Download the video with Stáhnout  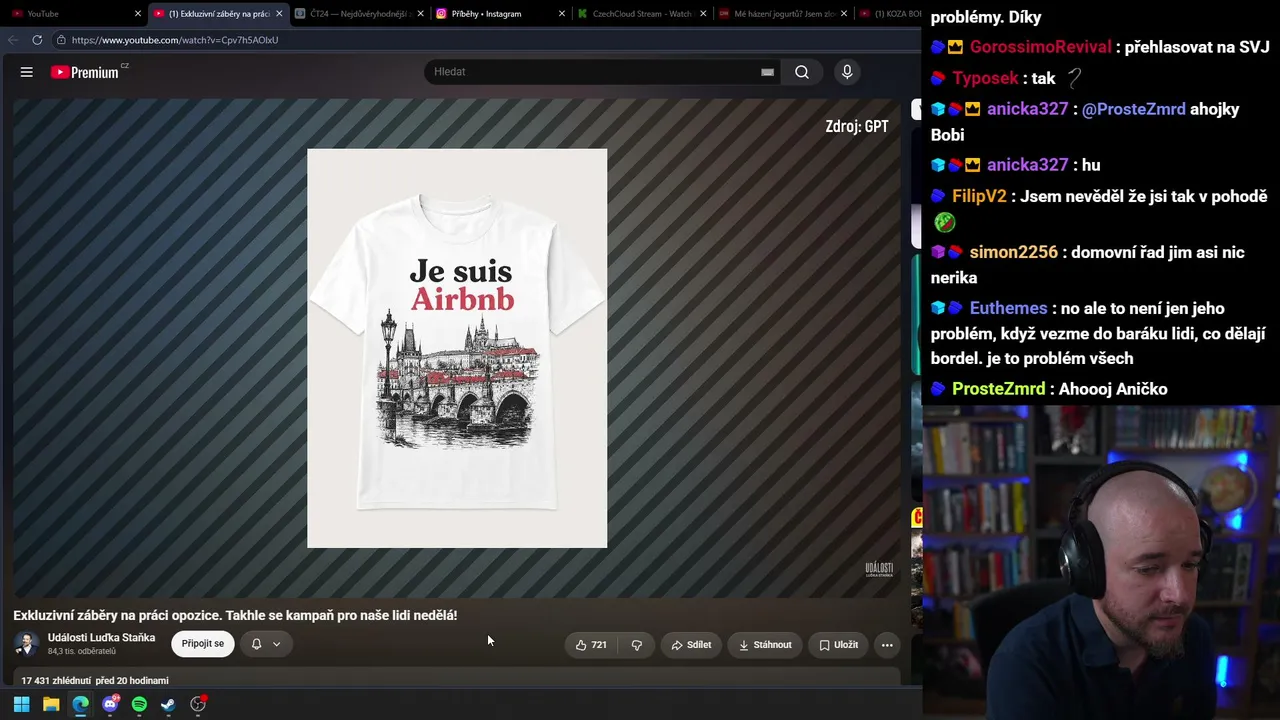pos(765,645)
